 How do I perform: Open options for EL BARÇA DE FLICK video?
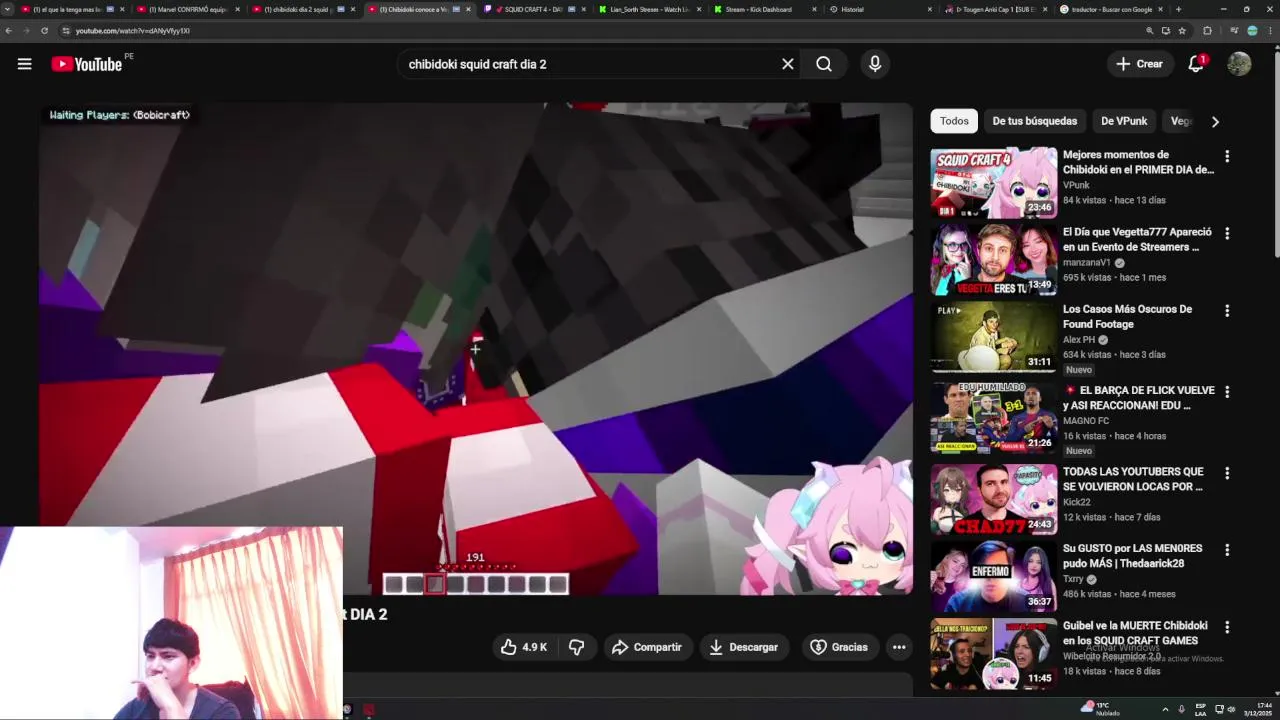click(x=1227, y=391)
